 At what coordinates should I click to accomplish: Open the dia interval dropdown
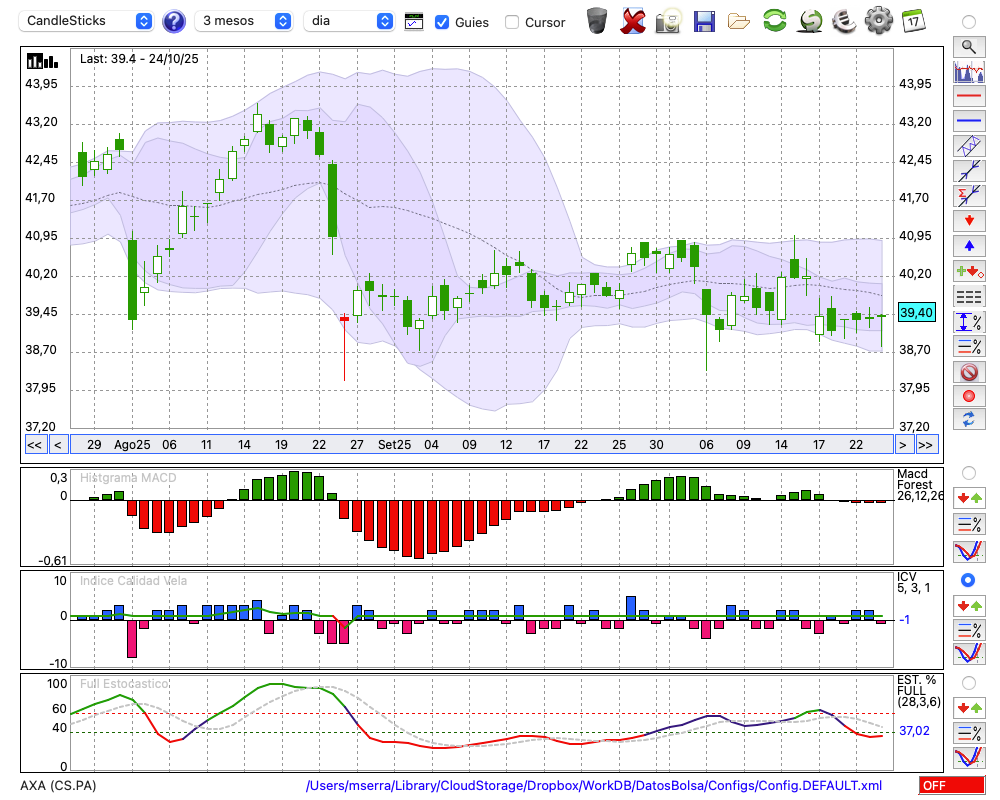pos(350,21)
